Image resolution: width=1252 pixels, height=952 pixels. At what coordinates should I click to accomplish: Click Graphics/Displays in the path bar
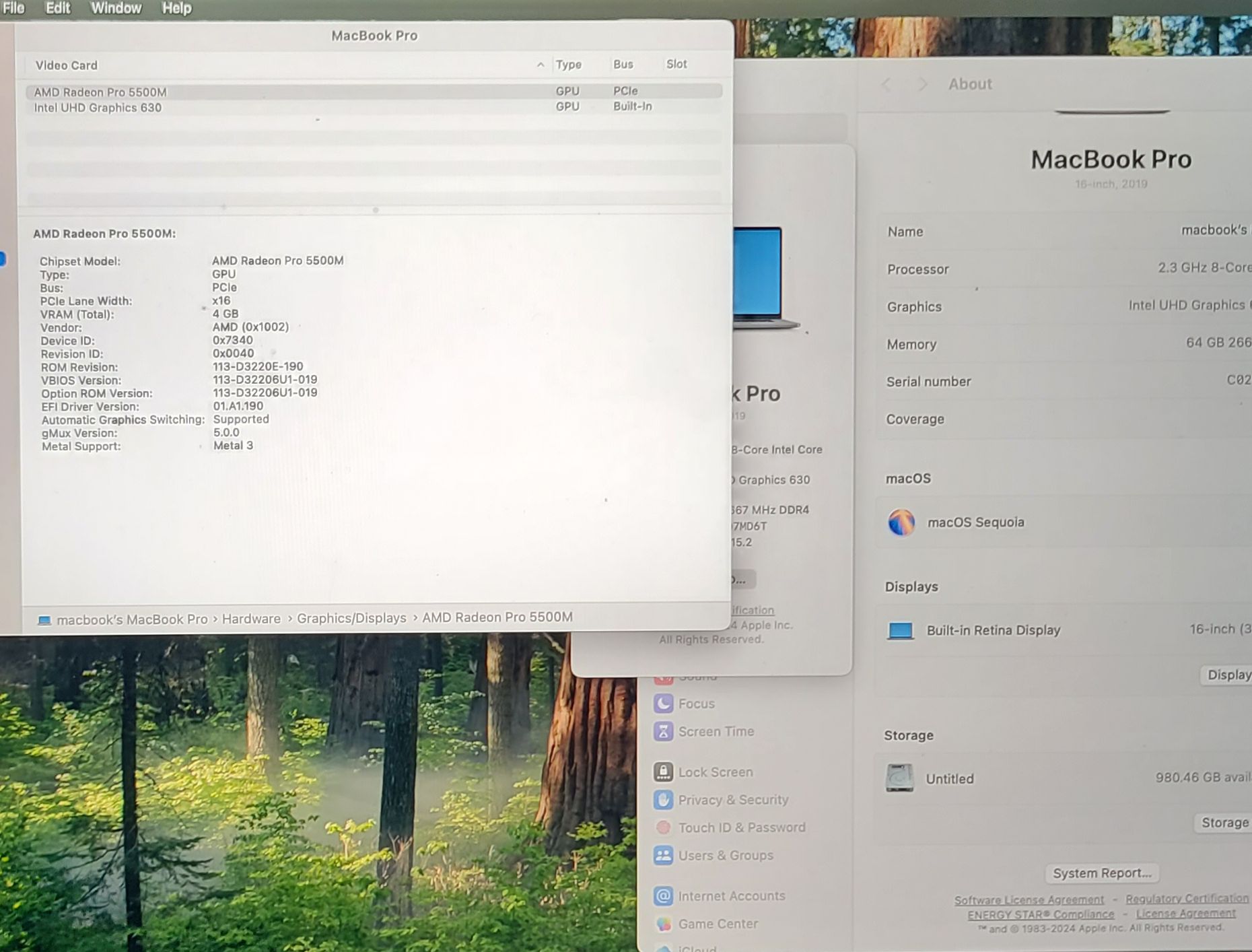(351, 618)
